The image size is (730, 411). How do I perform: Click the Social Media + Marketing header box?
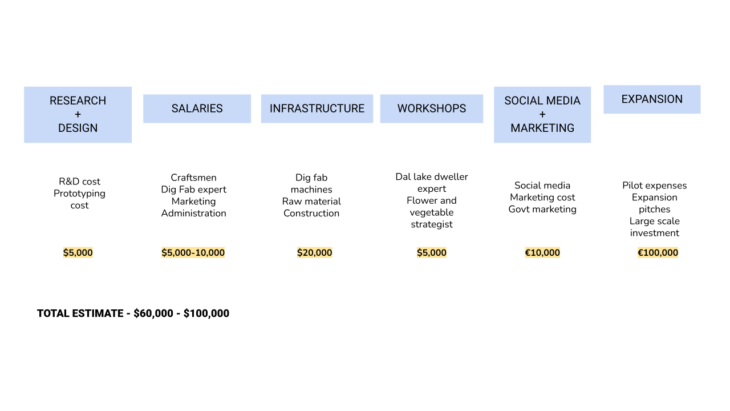tap(542, 114)
